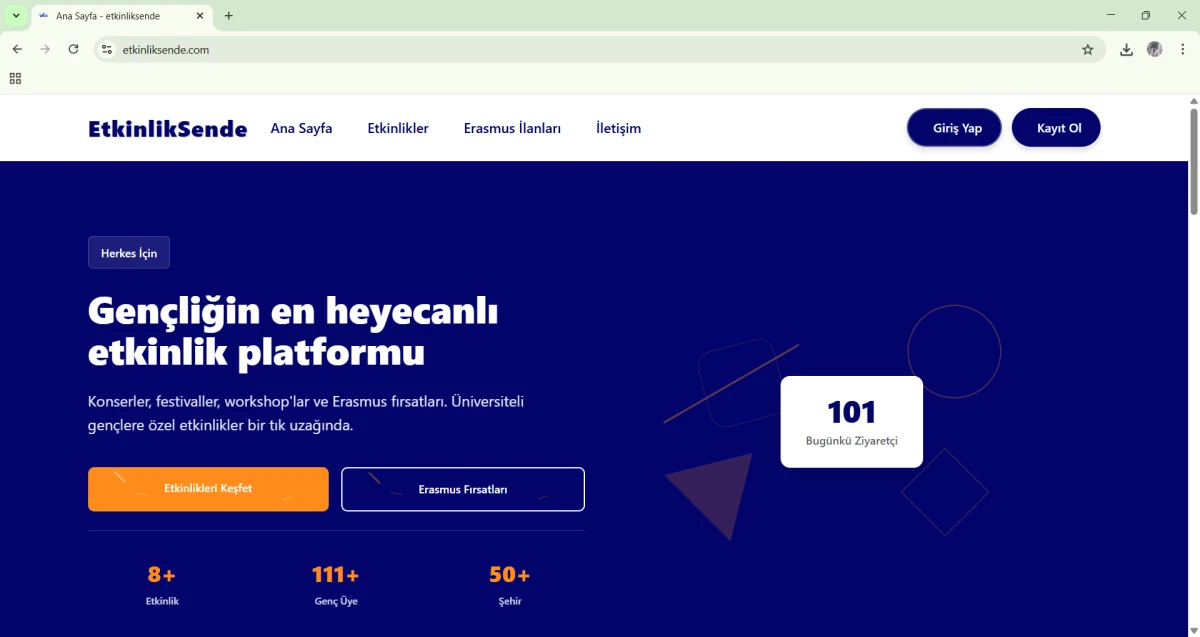The width and height of the screenshot is (1200, 637).
Task: Go back to the previous page
Action: pyautogui.click(x=16, y=48)
